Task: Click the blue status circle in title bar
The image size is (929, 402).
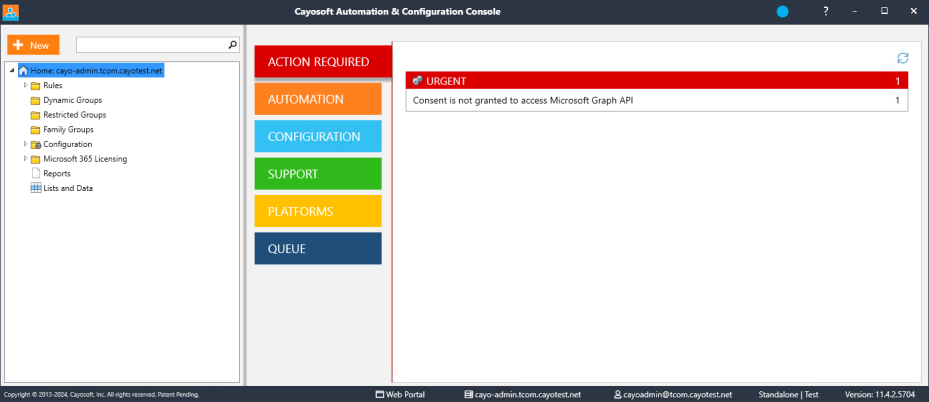Action: tap(783, 11)
